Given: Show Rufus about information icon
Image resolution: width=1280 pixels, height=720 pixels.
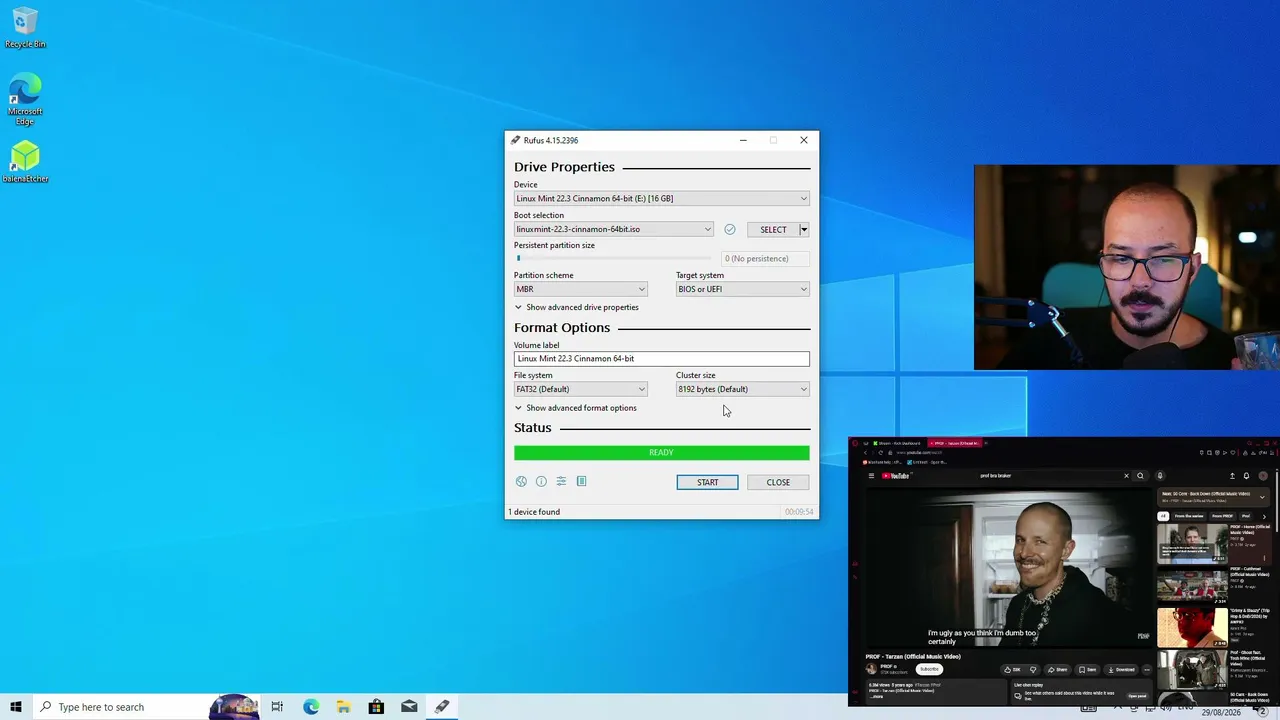Looking at the screenshot, I should pos(541,482).
